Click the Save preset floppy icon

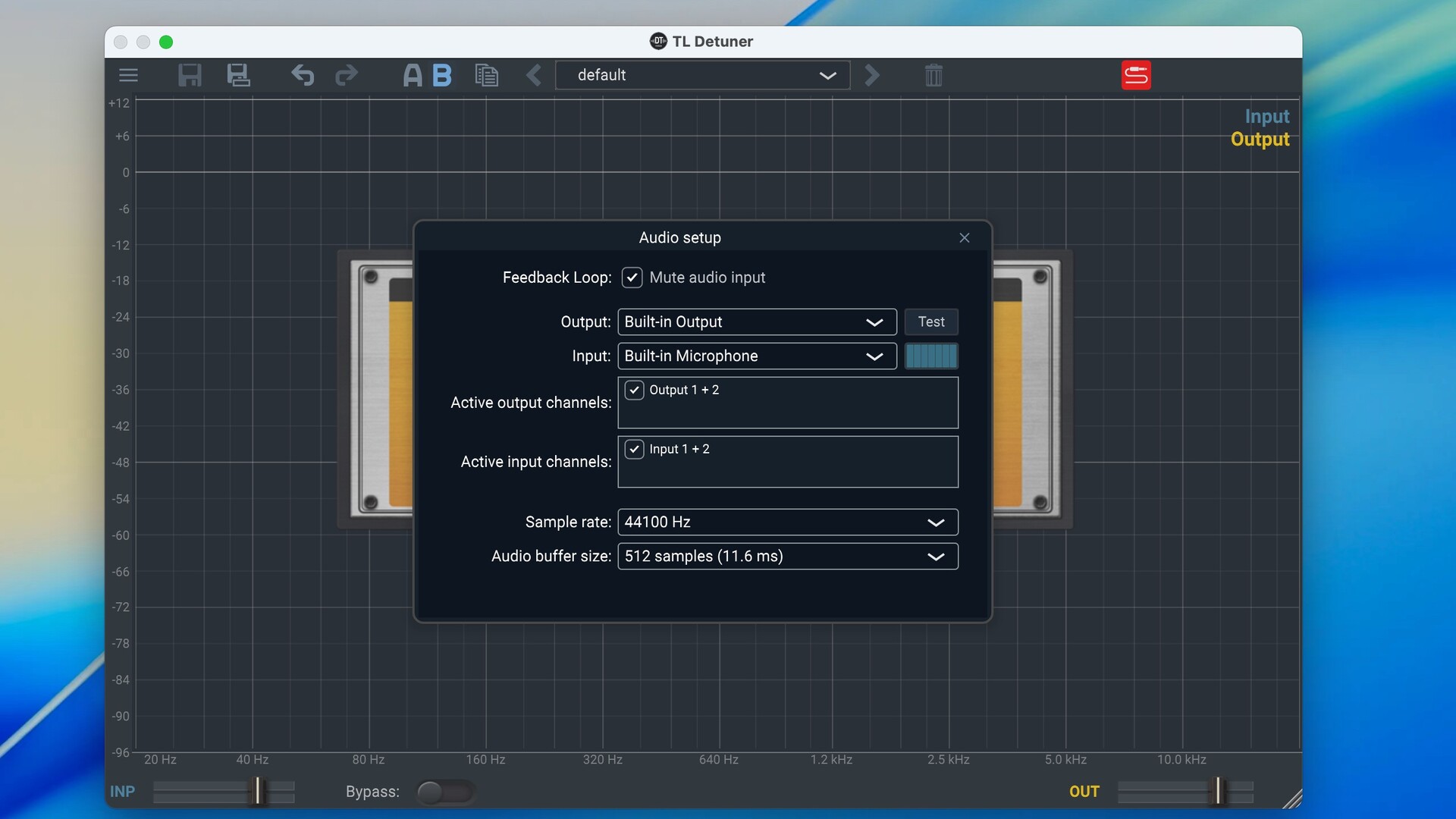click(190, 75)
